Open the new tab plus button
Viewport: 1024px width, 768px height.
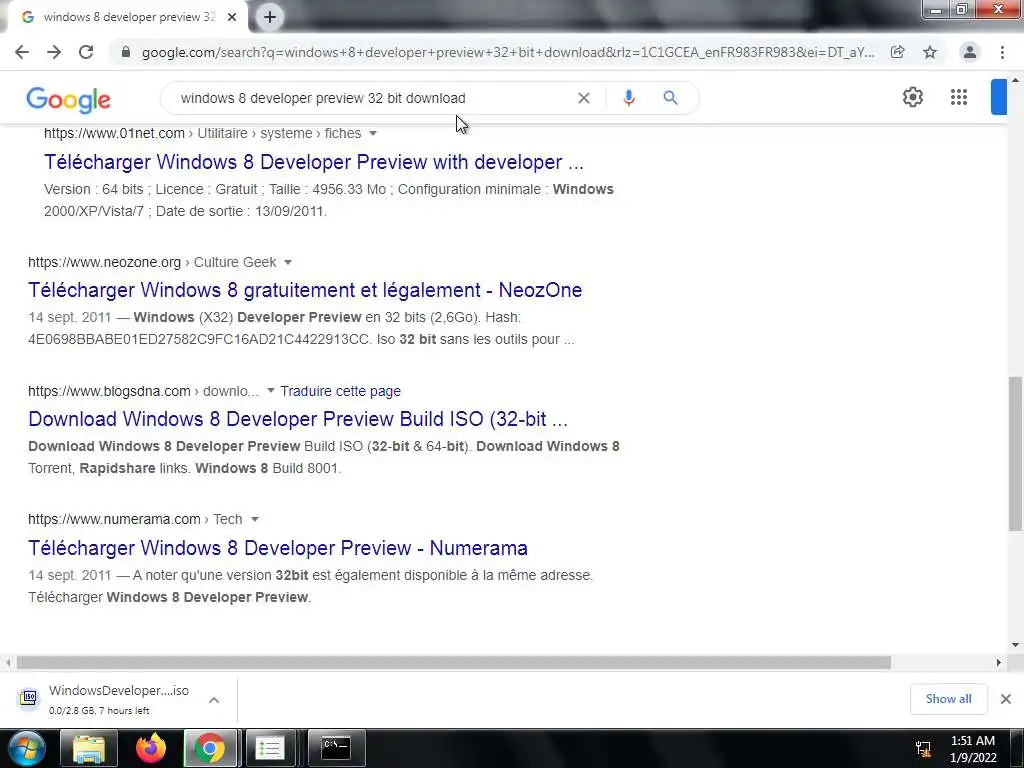tap(270, 17)
